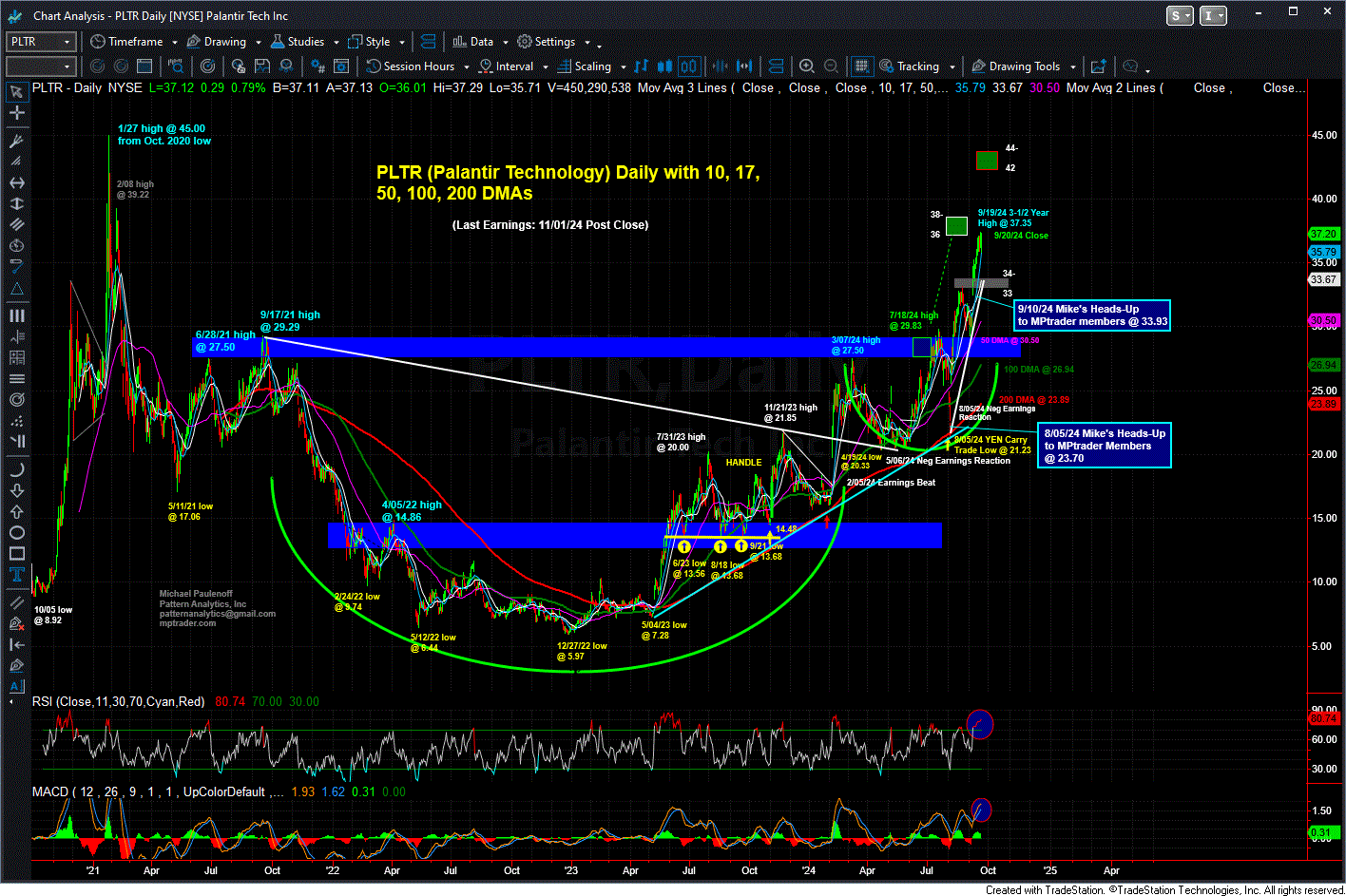
Task: Click the Scaling button
Action: click(x=584, y=67)
